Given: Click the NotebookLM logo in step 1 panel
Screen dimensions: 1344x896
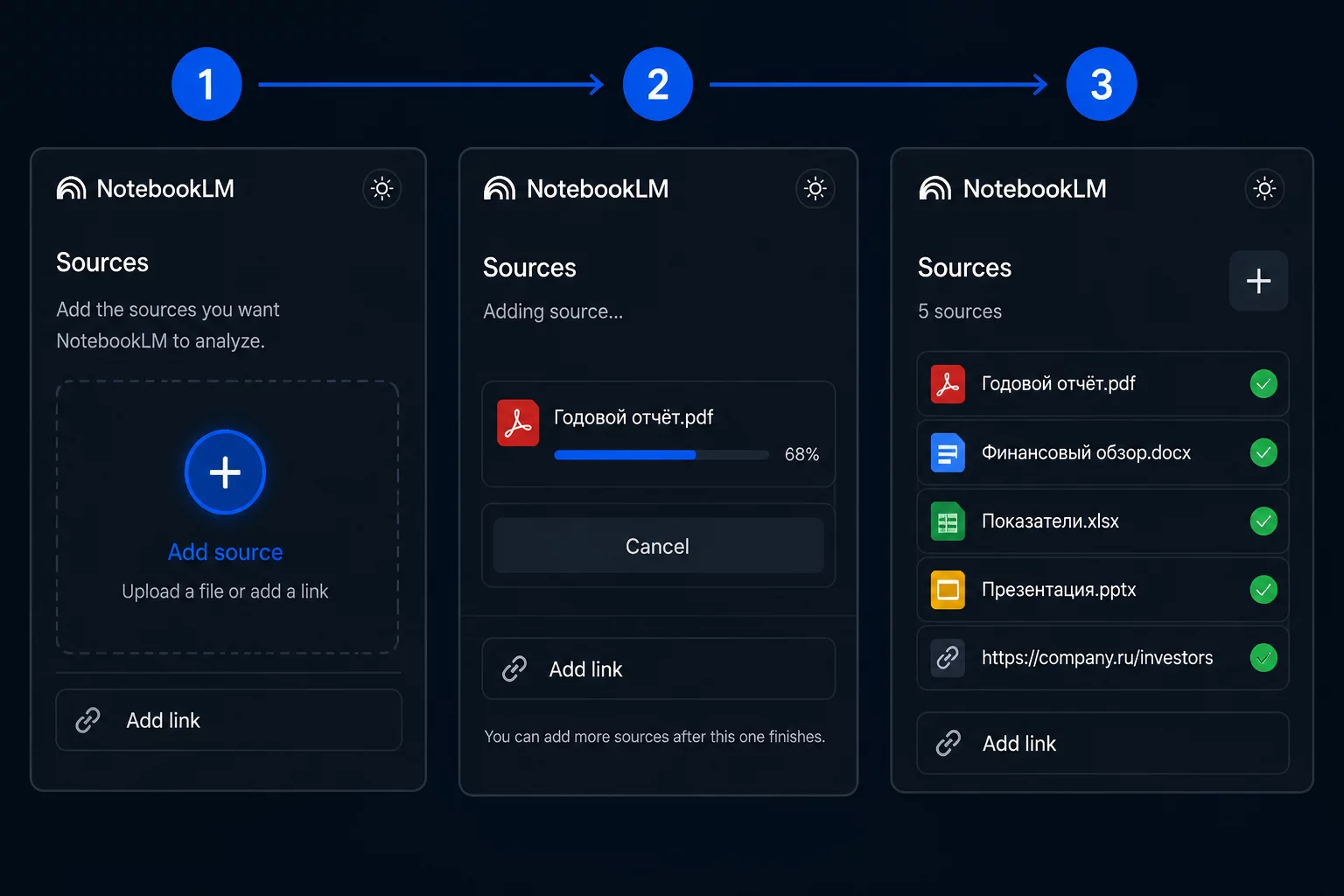Looking at the screenshot, I should point(145,188).
